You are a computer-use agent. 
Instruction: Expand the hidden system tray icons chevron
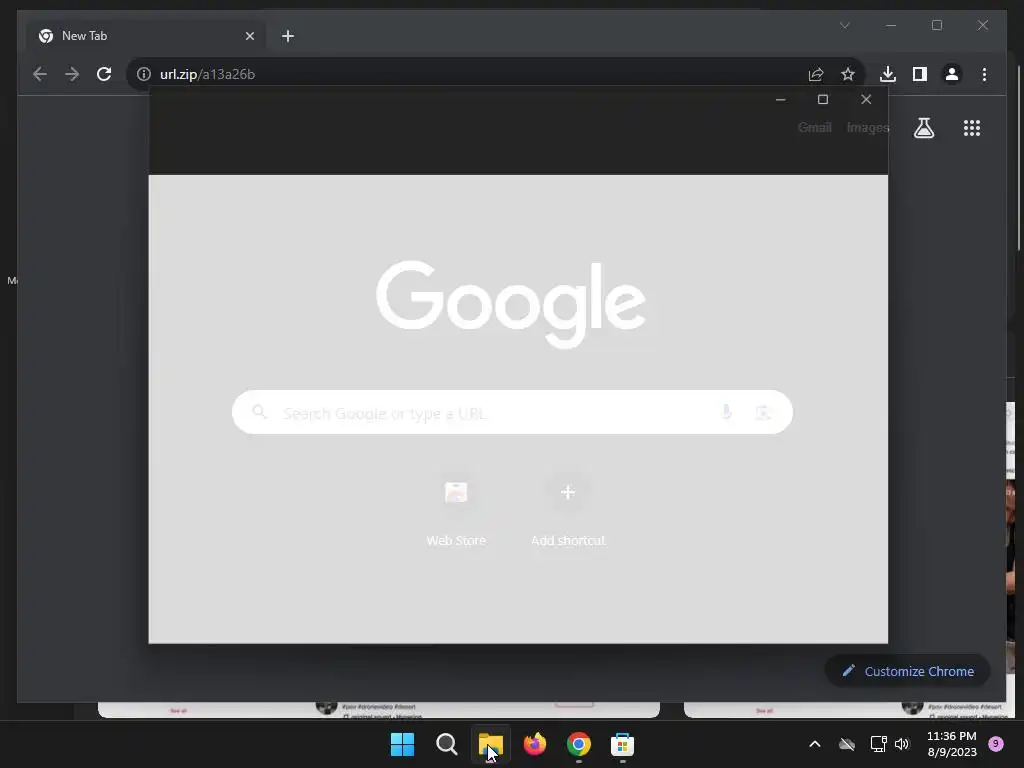[x=814, y=744]
